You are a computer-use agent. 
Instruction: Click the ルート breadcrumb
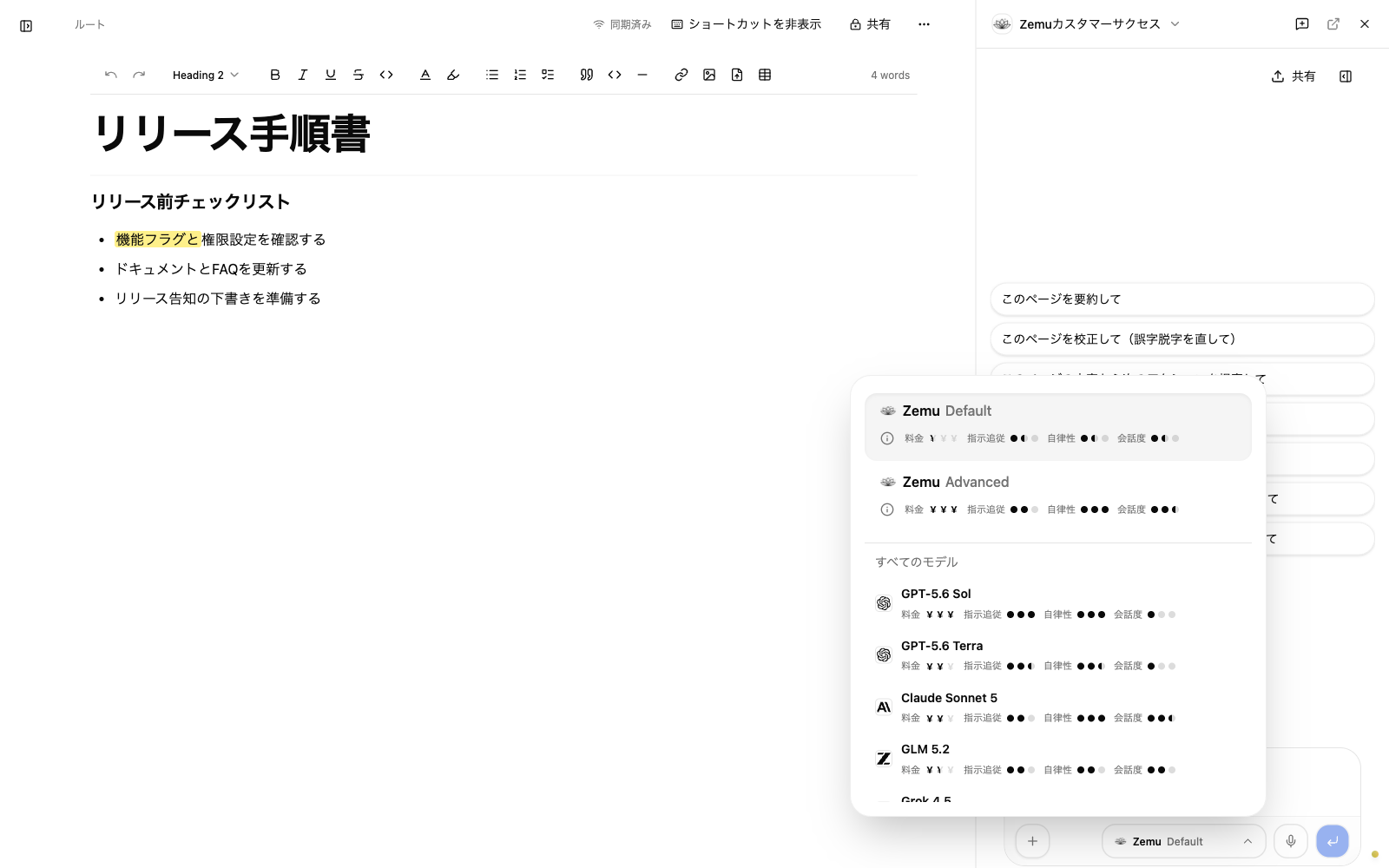pyautogui.click(x=89, y=24)
